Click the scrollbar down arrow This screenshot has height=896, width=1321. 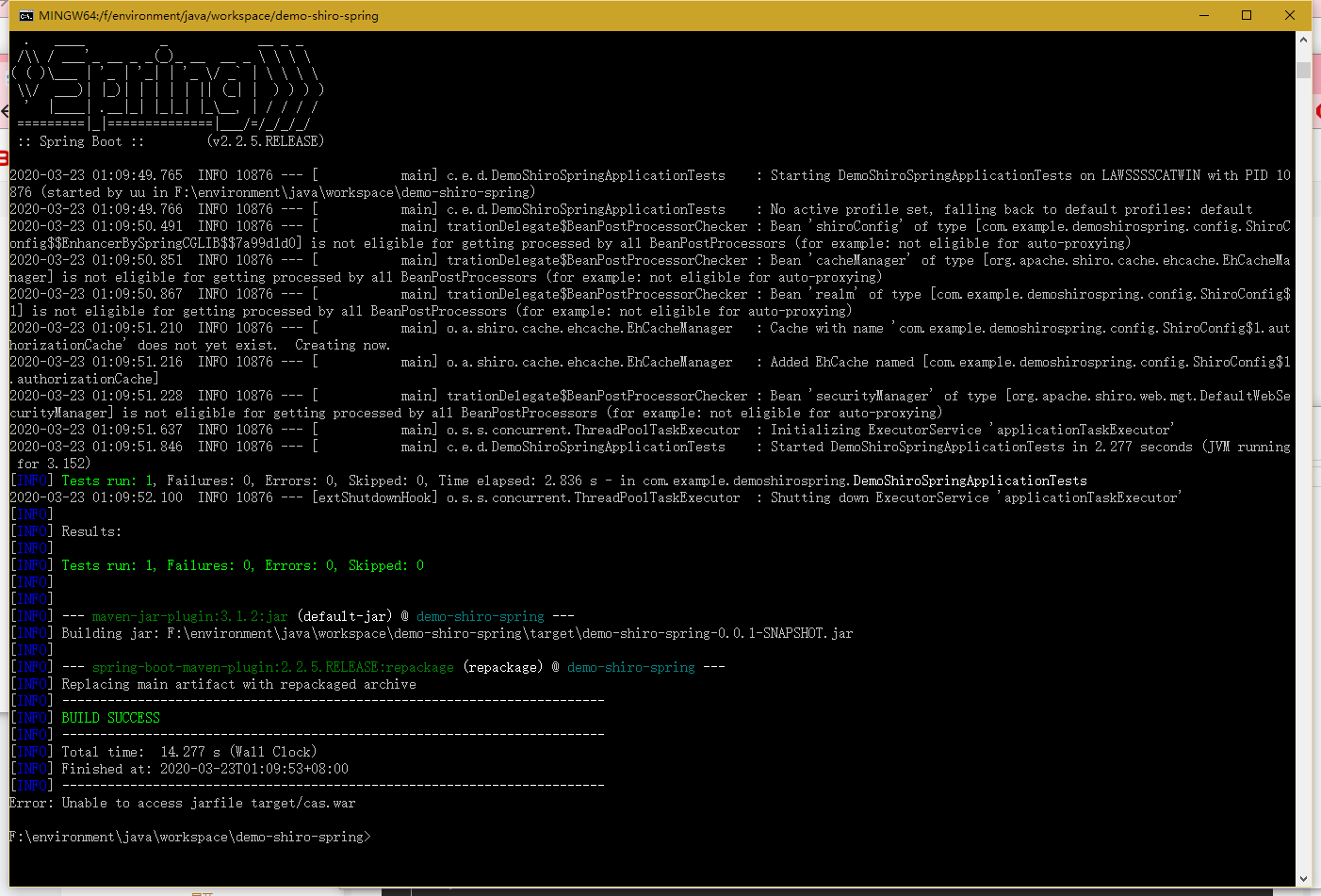tap(1303, 879)
